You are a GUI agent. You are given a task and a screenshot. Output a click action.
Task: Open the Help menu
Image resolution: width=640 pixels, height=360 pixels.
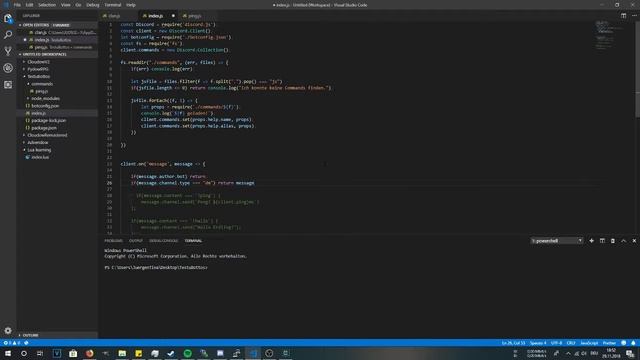pyautogui.click(x=131, y=5)
